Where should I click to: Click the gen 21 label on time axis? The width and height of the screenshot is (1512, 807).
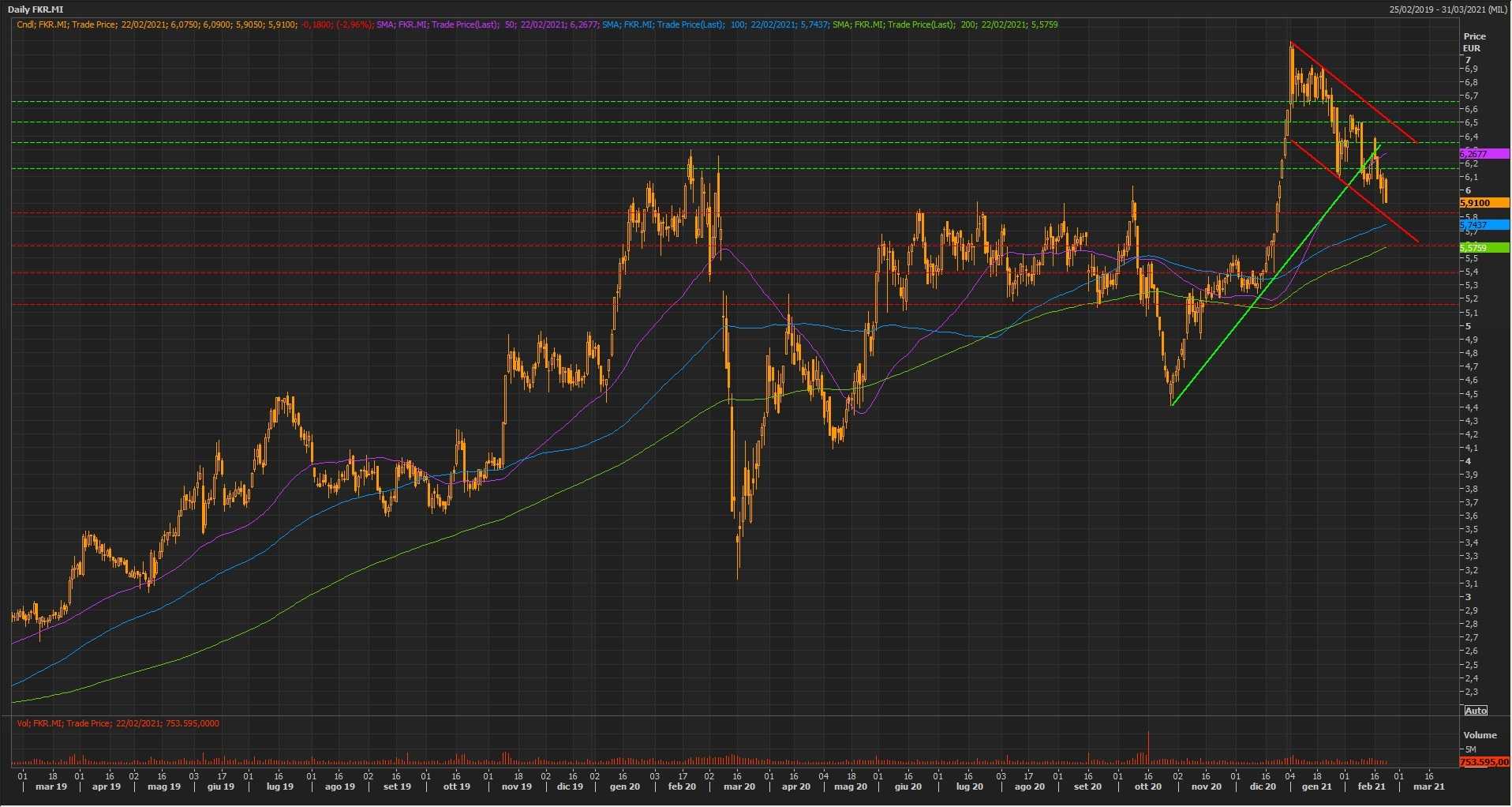(1316, 786)
